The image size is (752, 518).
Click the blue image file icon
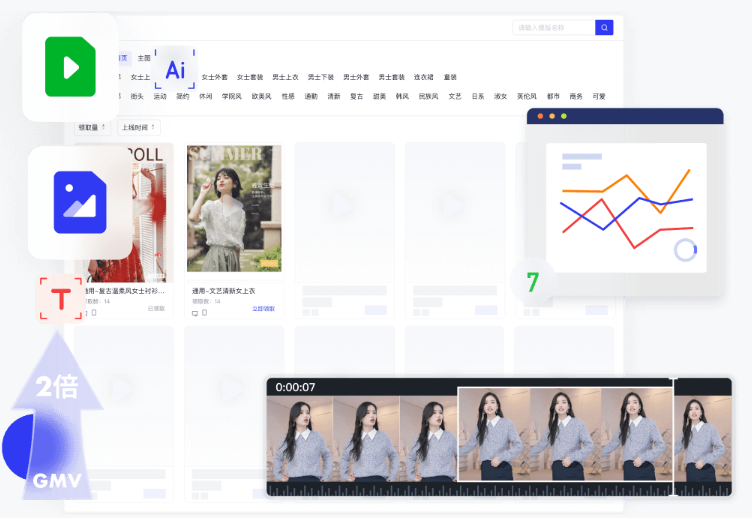tap(80, 202)
